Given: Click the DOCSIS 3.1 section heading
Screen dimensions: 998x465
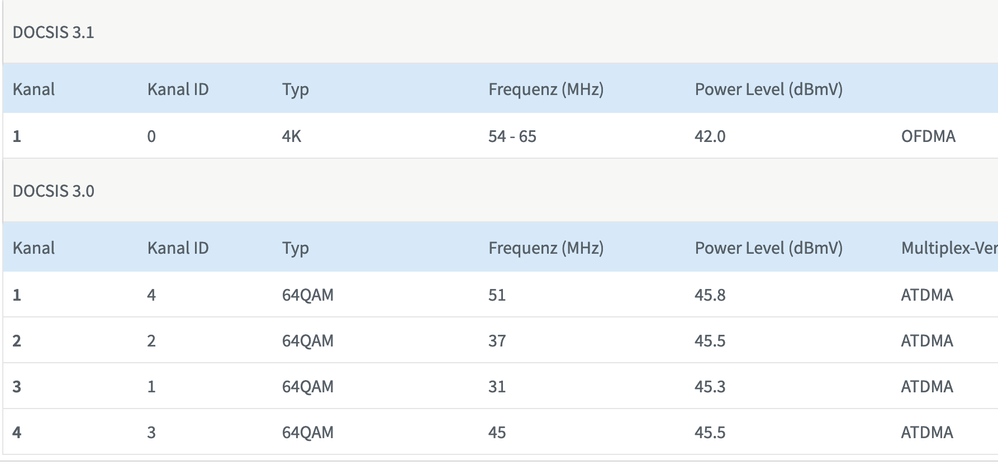Looking at the screenshot, I should [x=53, y=31].
